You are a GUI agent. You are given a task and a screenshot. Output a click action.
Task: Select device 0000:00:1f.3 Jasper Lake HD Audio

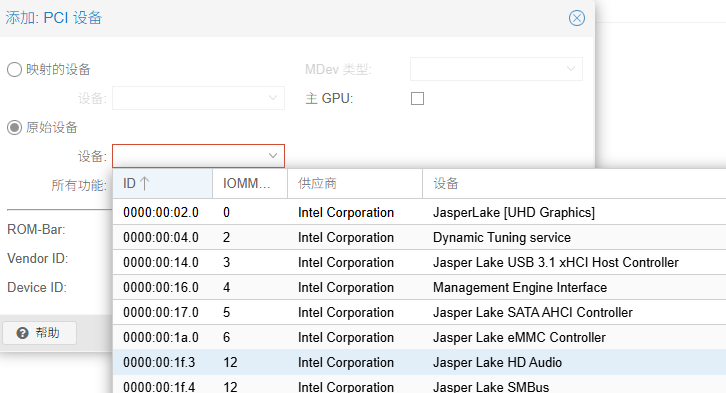[x=419, y=362]
